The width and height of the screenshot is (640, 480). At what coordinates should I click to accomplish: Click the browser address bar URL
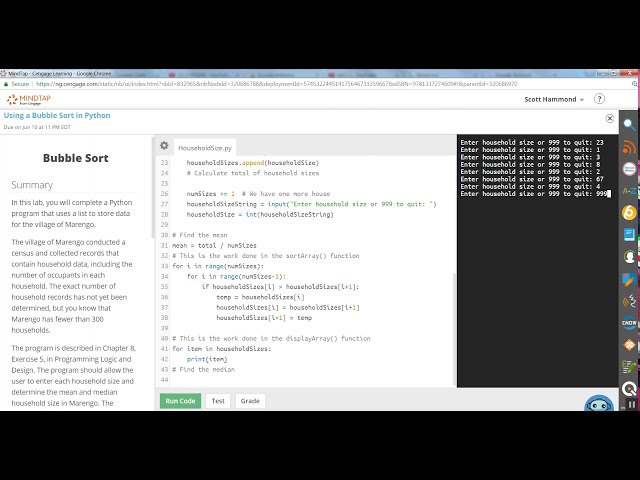click(276, 84)
